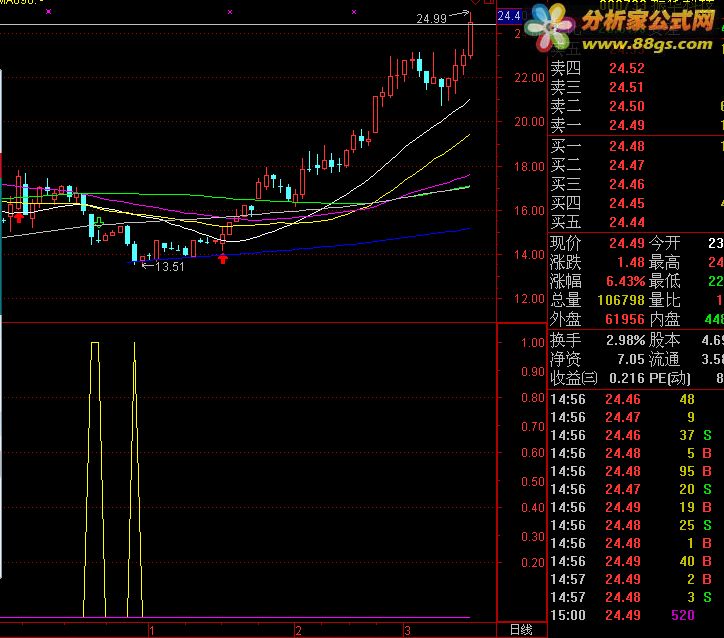Select the 买二 24.47 bid row
724x638 pixels.
[x=637, y=165]
